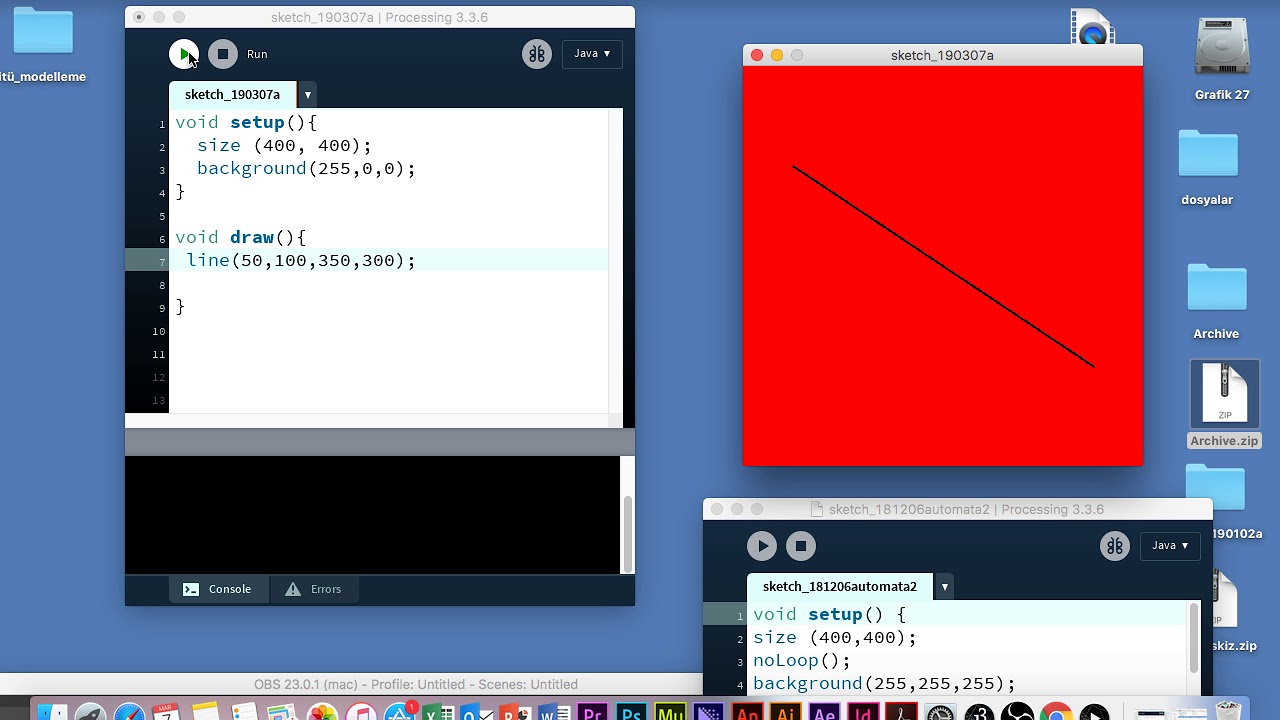The image size is (1280, 720).
Task: Open OBS from Dock
Action: (x=1017, y=711)
